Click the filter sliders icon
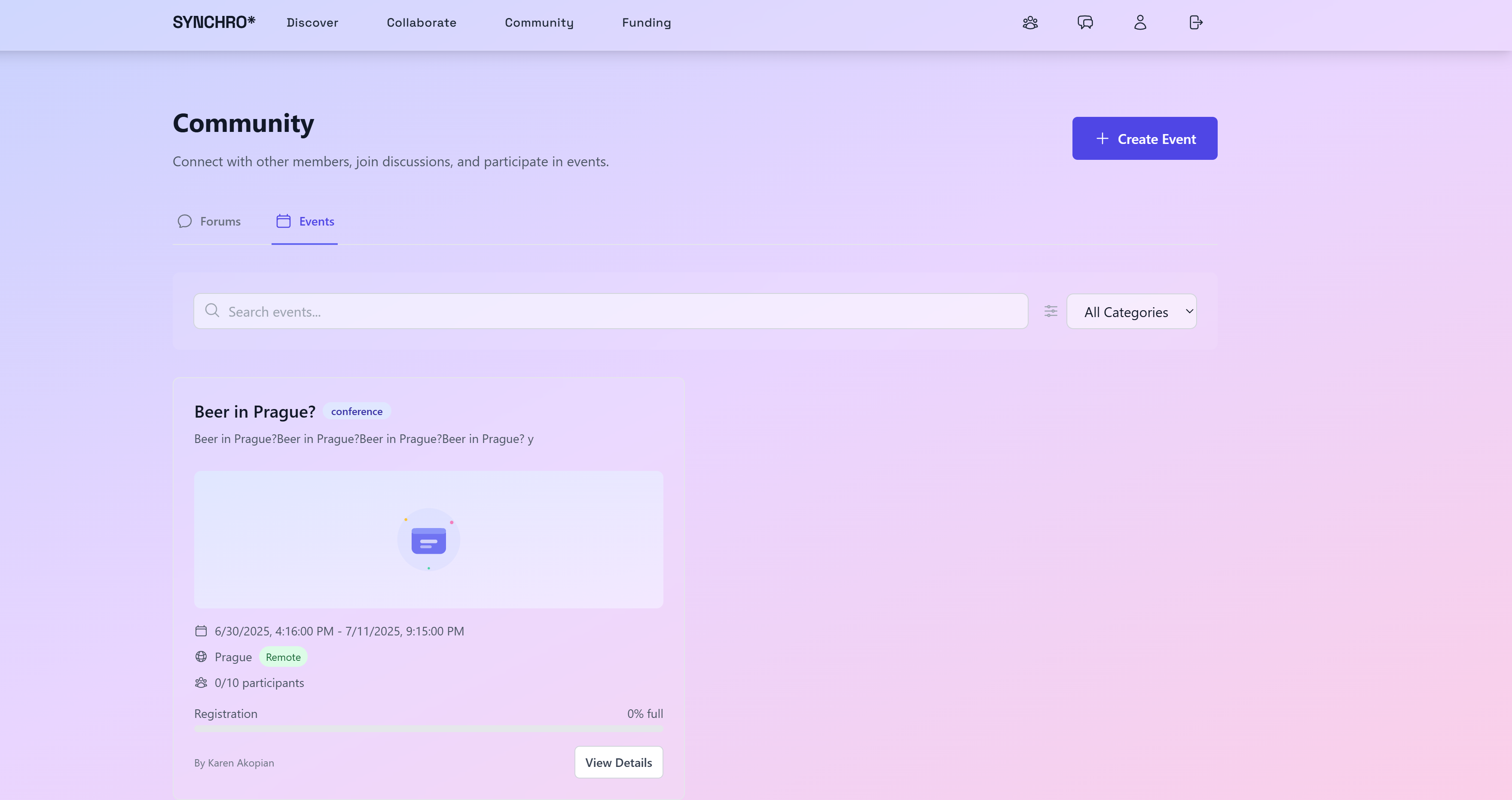The height and width of the screenshot is (800, 1512). click(x=1051, y=311)
